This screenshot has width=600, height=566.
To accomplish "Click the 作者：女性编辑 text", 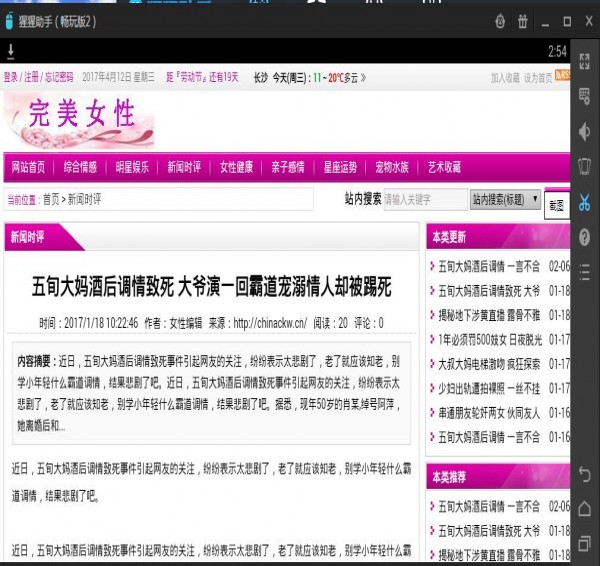I will (x=173, y=323).
